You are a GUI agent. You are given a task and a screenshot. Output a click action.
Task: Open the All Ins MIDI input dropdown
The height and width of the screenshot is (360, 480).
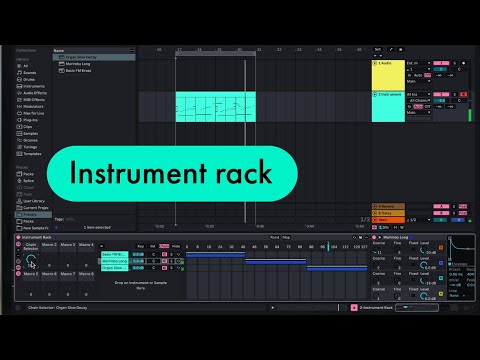[419, 94]
